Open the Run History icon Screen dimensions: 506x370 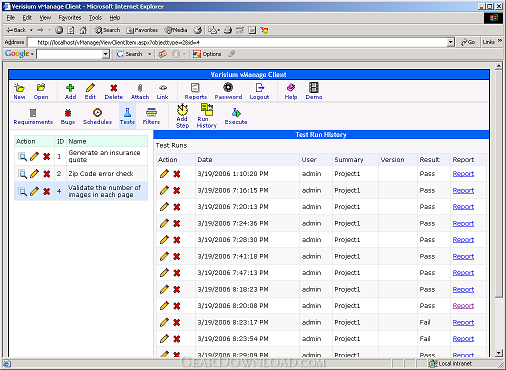coord(207,109)
